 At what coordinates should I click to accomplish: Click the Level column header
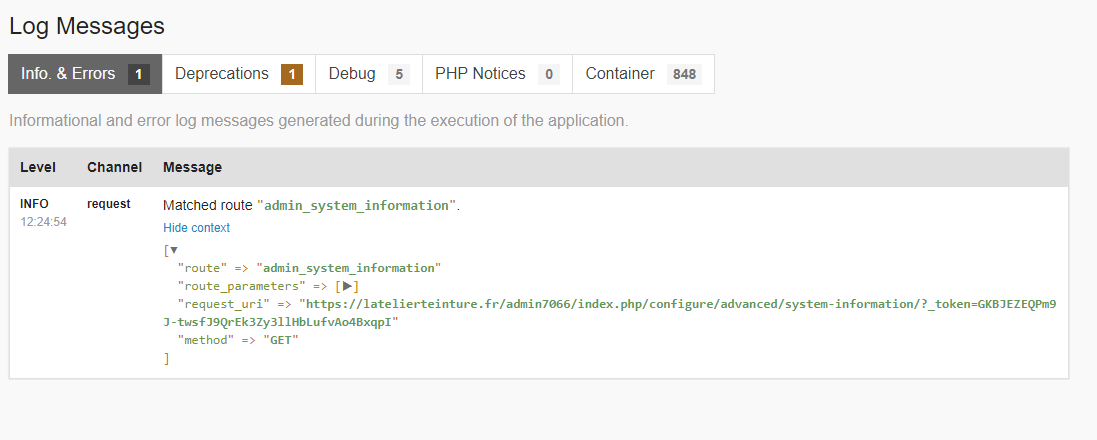[38, 167]
